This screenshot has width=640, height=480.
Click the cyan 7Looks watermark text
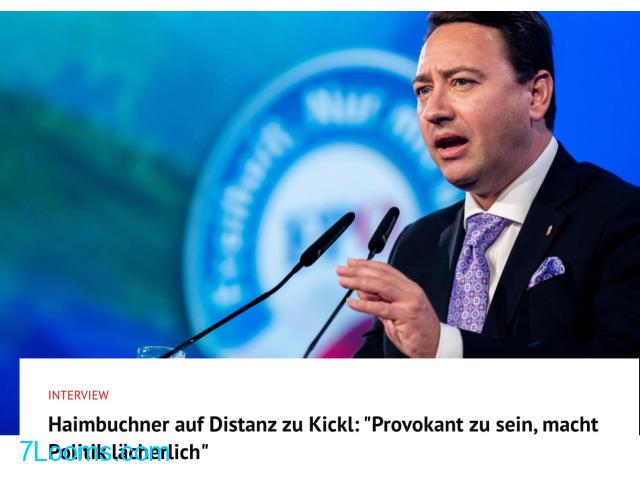click(95, 452)
